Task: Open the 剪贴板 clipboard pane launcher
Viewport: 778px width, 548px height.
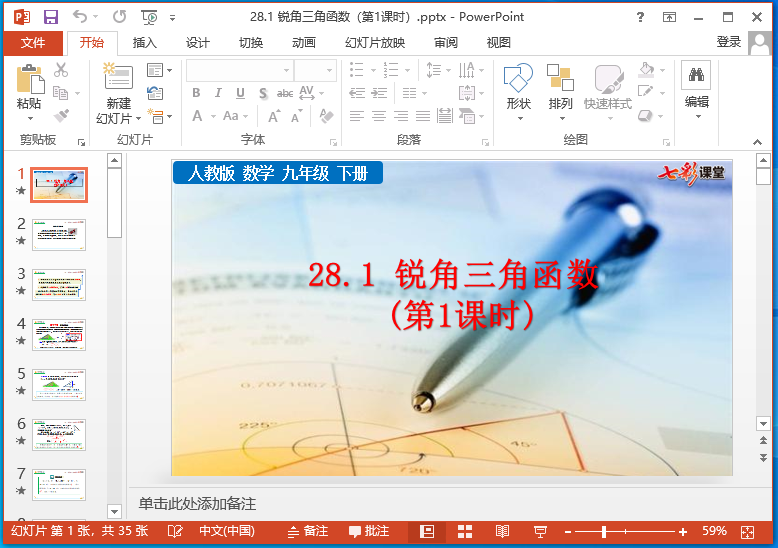Action: tap(81, 143)
